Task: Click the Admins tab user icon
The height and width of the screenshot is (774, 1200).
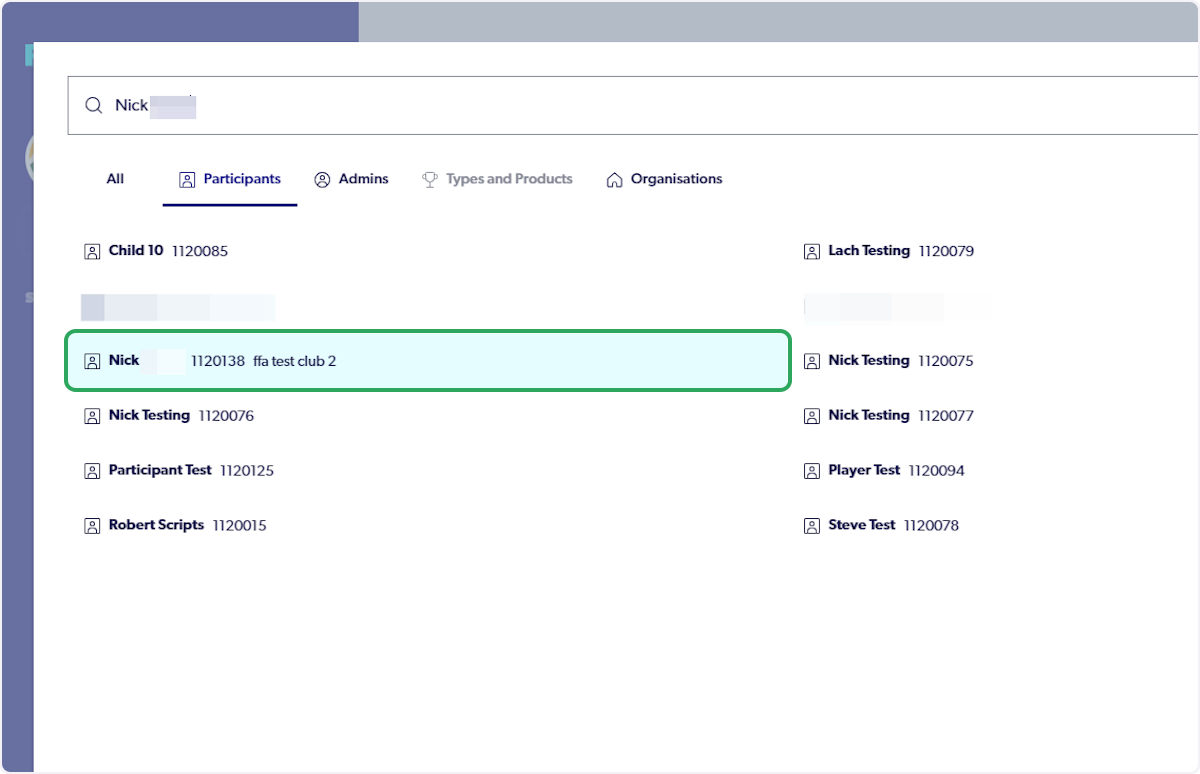Action: pyautogui.click(x=322, y=180)
